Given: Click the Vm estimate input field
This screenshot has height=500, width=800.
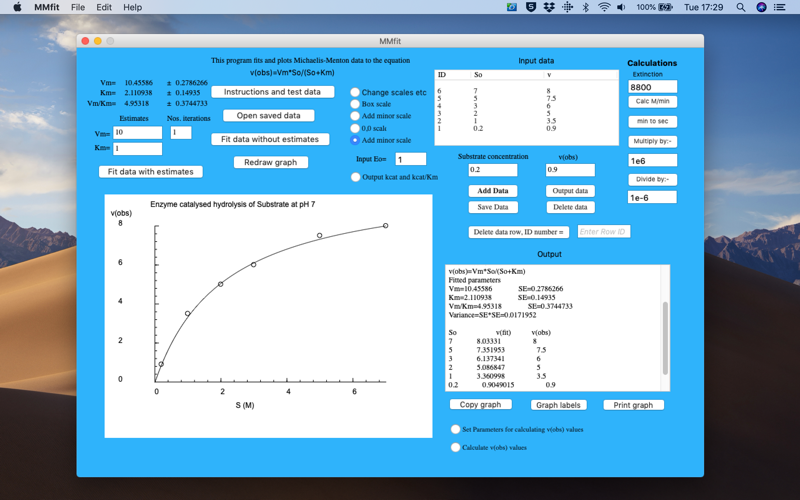Looking at the screenshot, I should click(x=137, y=133).
